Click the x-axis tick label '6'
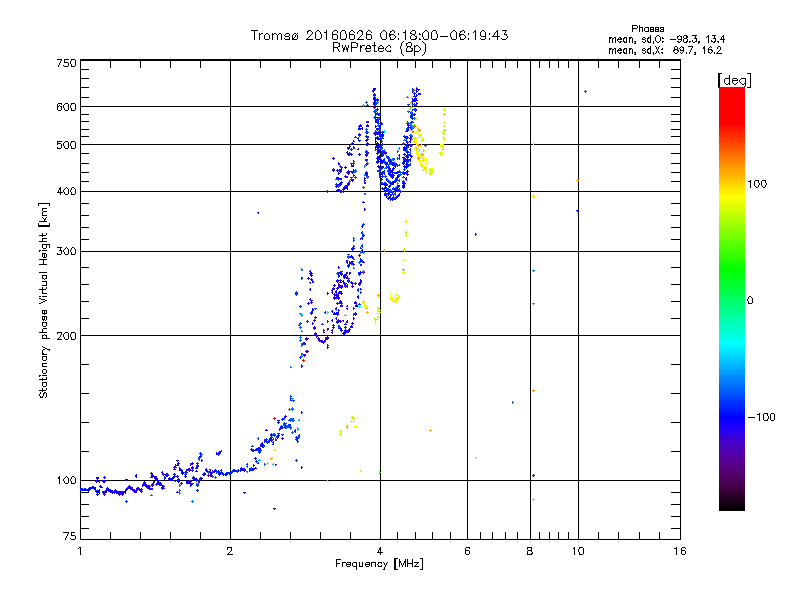Viewport: 800px width, 600px height. (467, 551)
